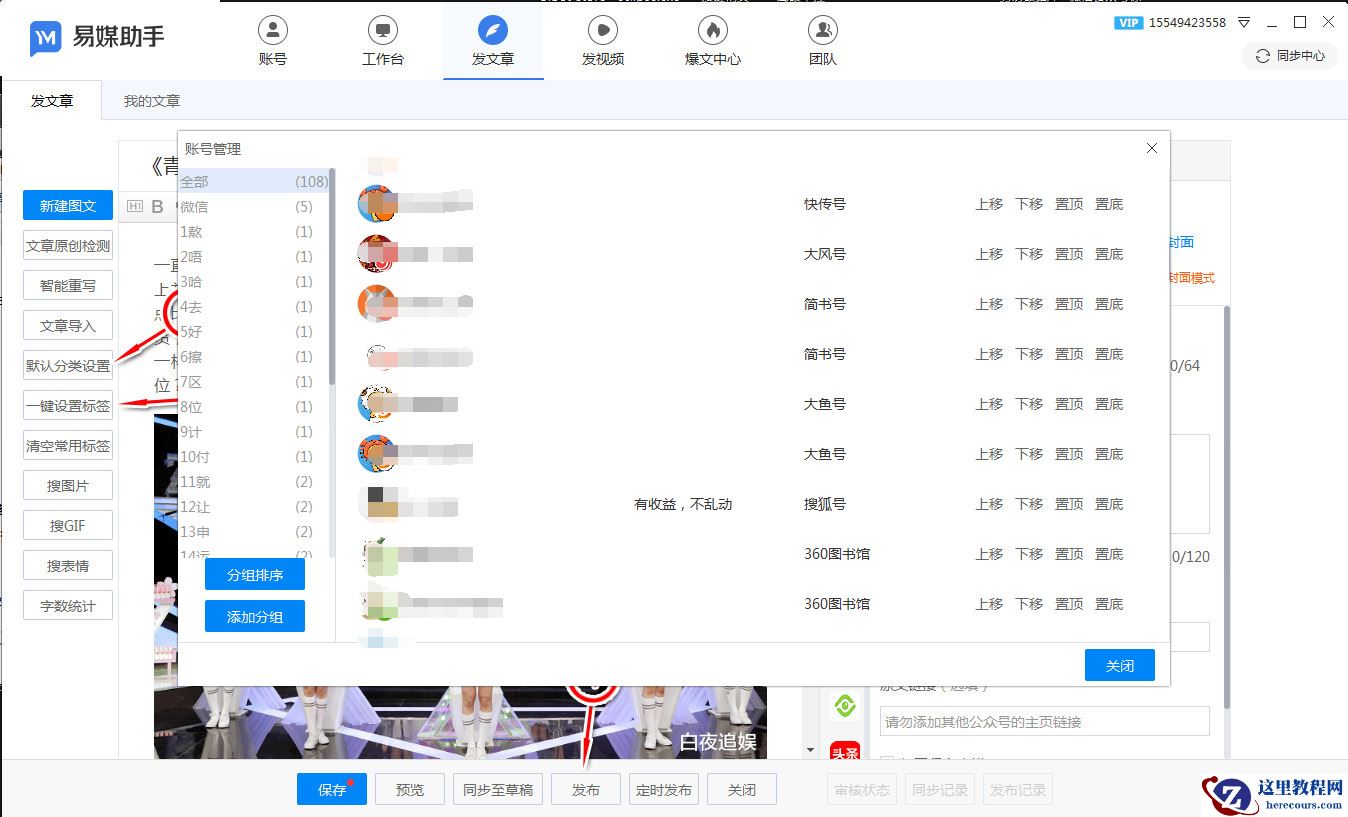The width and height of the screenshot is (1348, 817).
Task: Click the note 有收益，不乱动
Action: click(x=683, y=504)
